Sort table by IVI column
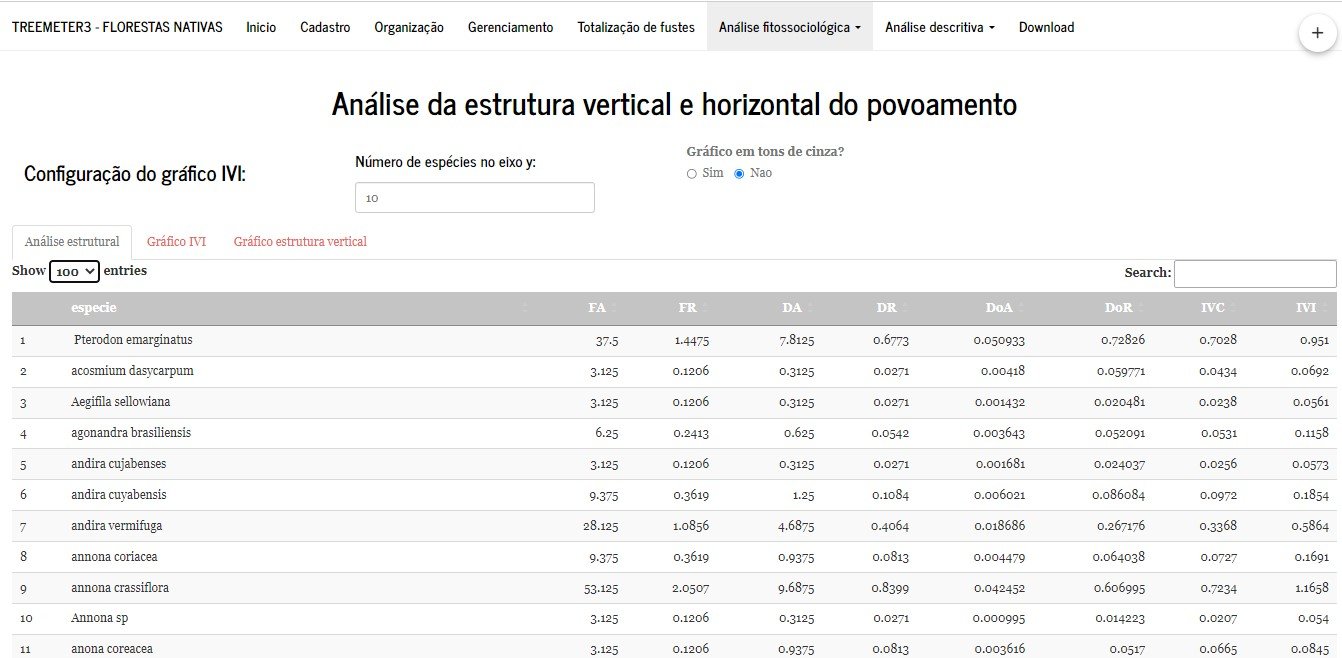Image resolution: width=1342 pixels, height=658 pixels. click(1306, 308)
